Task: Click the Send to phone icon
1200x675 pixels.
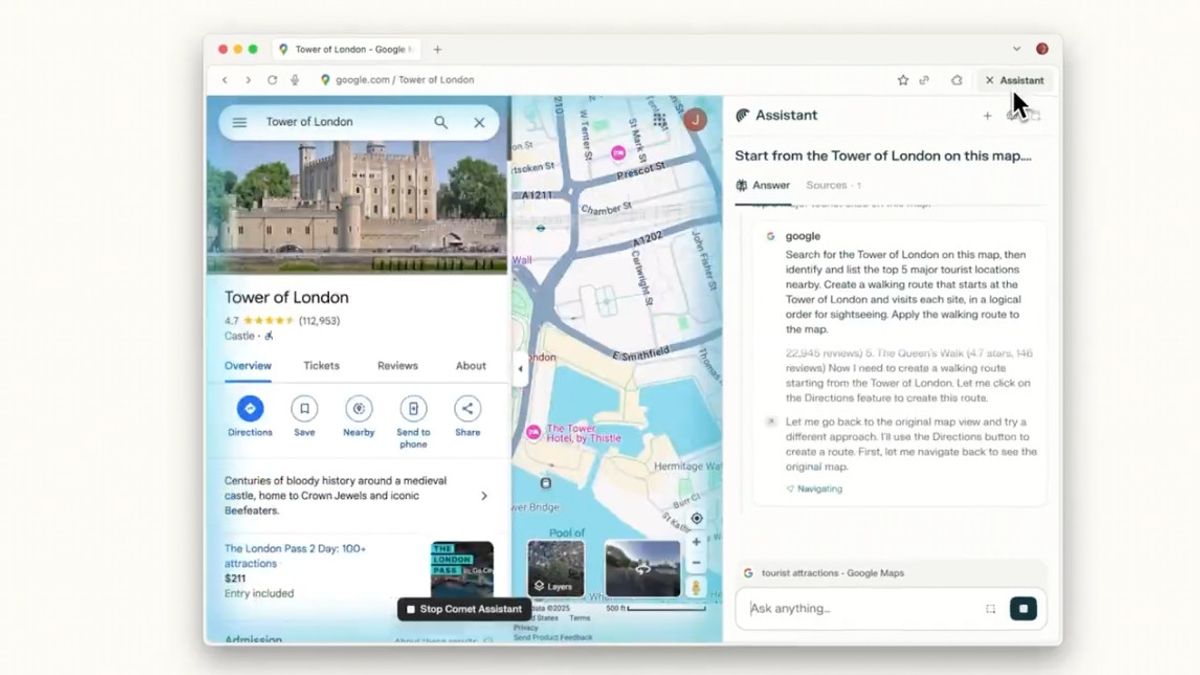Action: point(413,408)
